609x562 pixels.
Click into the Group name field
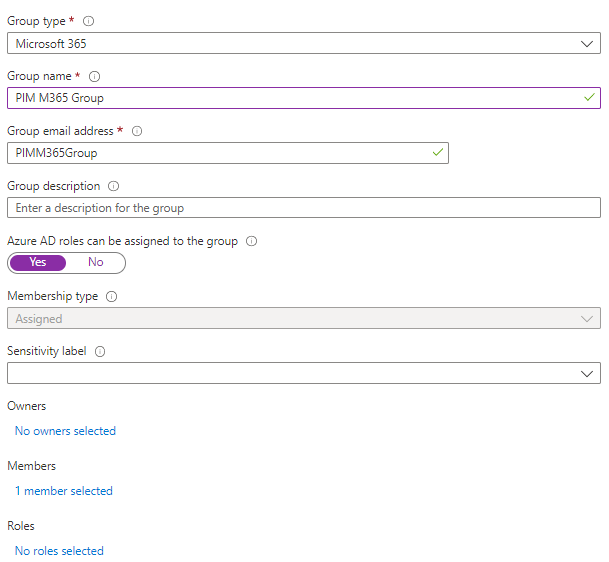(x=290, y=98)
